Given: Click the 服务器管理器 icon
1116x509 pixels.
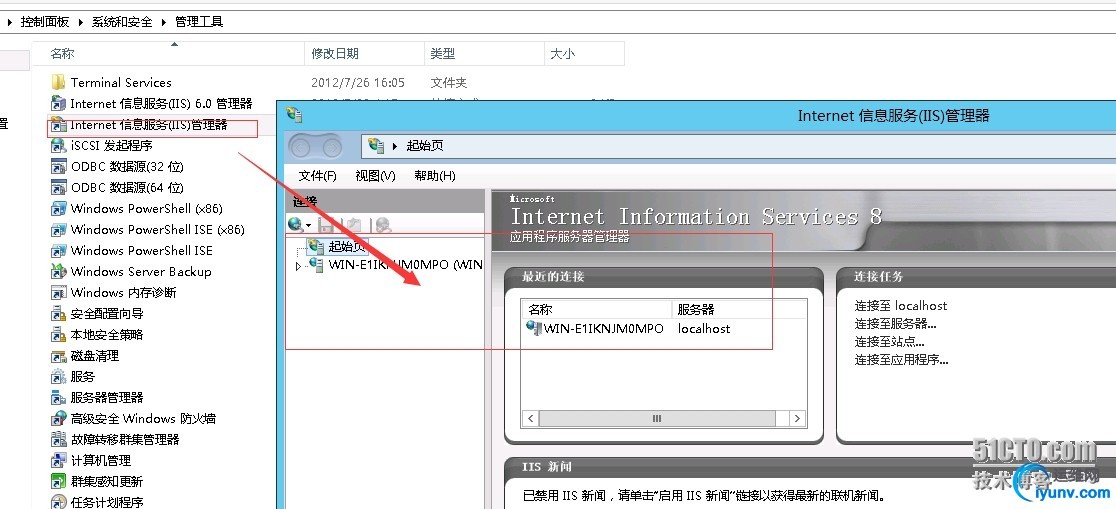Looking at the screenshot, I should pyautogui.click(x=59, y=397).
